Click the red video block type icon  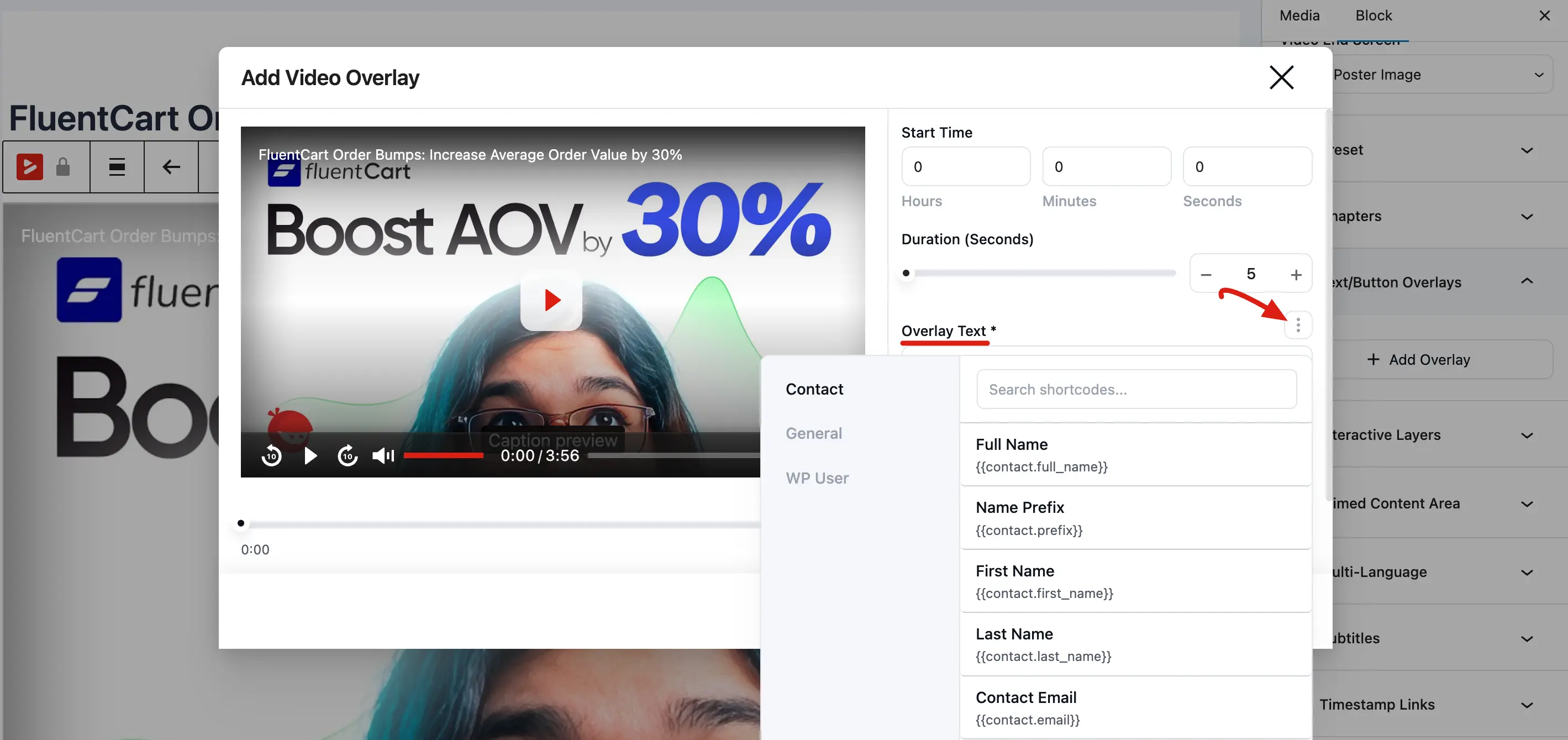[29, 167]
